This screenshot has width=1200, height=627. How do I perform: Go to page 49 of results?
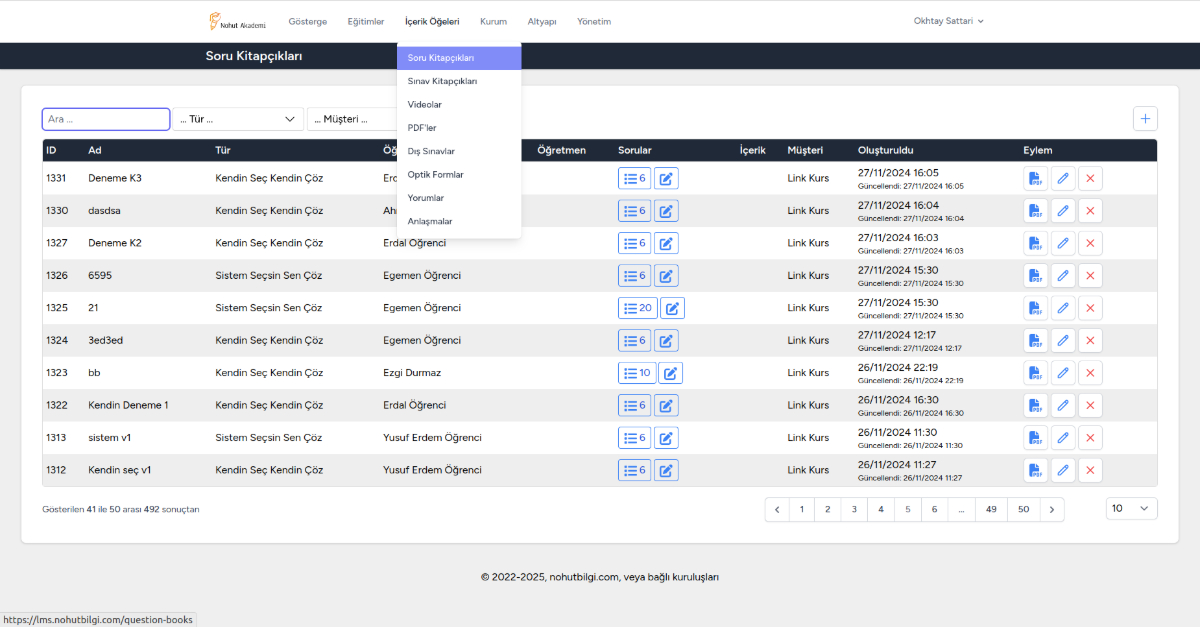pyautogui.click(x=990, y=509)
